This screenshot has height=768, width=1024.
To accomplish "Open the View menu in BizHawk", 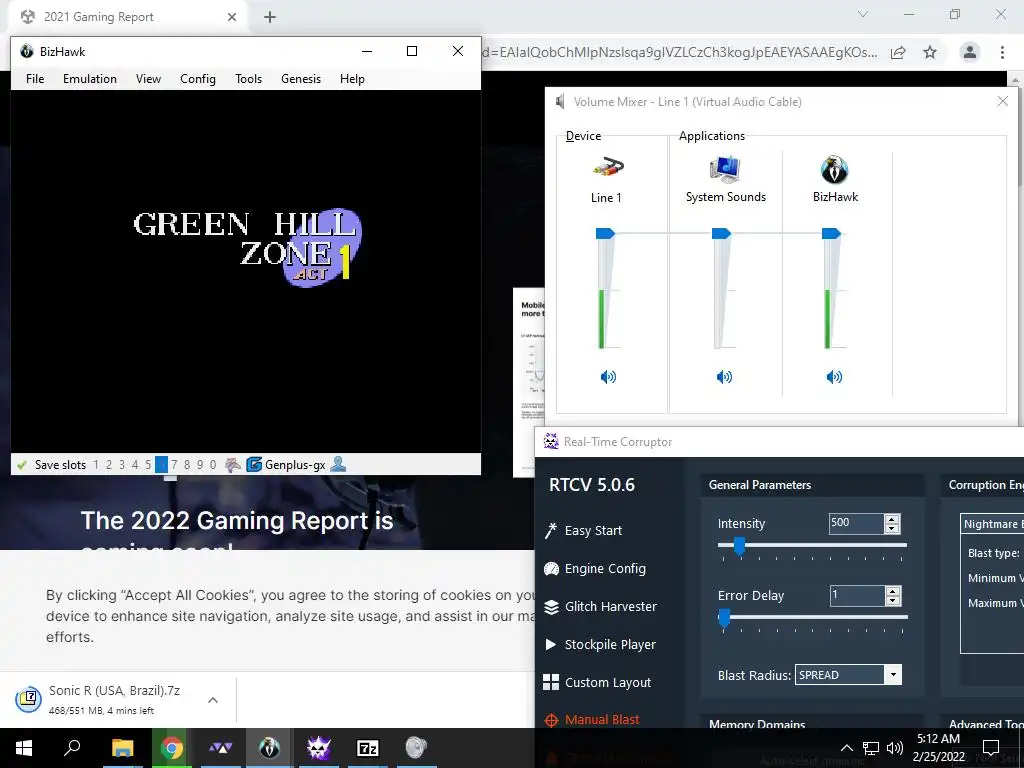I will 148,79.
